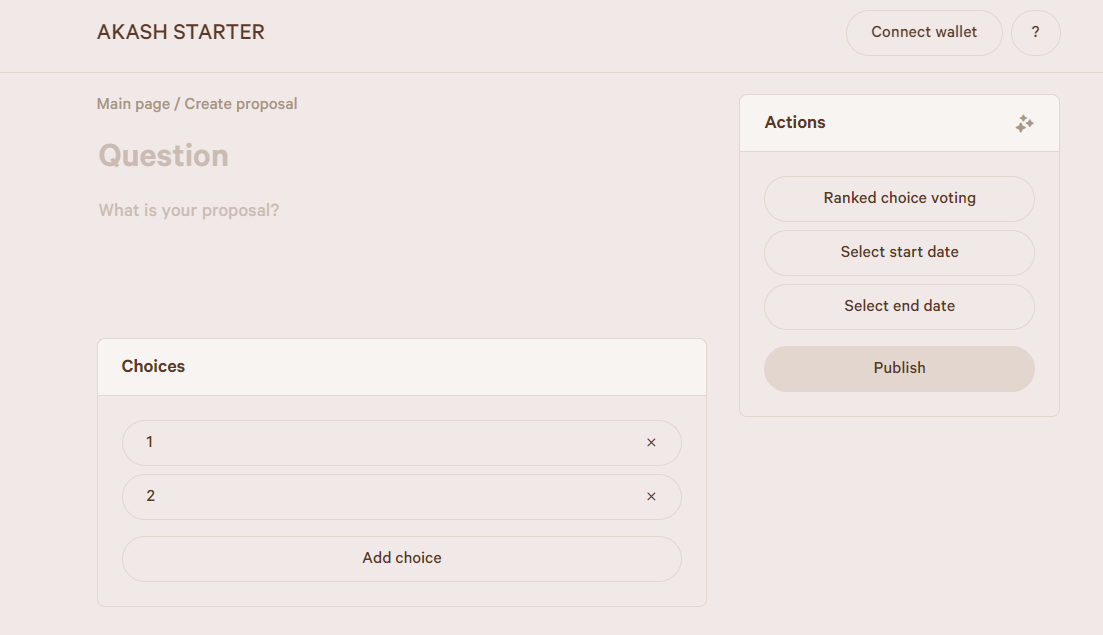Open help with the question mark button
Viewport: 1103px width, 635px height.
click(x=1035, y=32)
